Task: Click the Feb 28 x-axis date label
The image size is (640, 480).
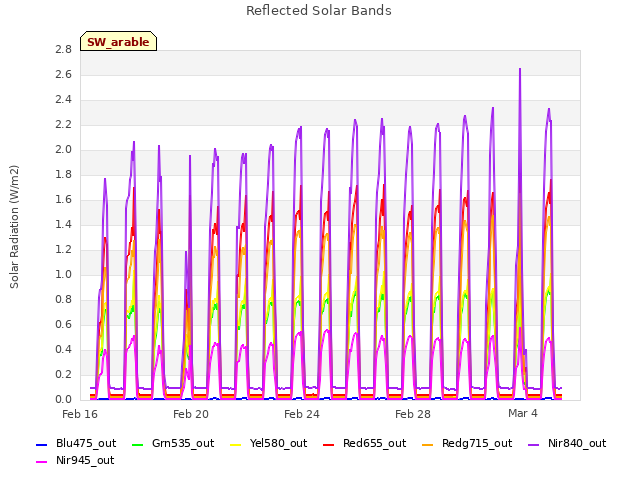Action: tap(413, 414)
